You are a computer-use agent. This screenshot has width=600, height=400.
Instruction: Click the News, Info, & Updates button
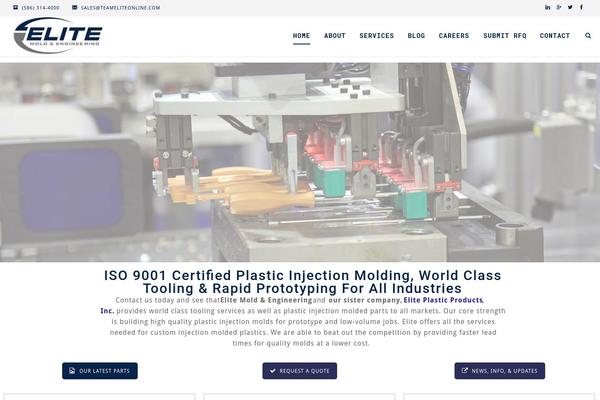(500, 371)
